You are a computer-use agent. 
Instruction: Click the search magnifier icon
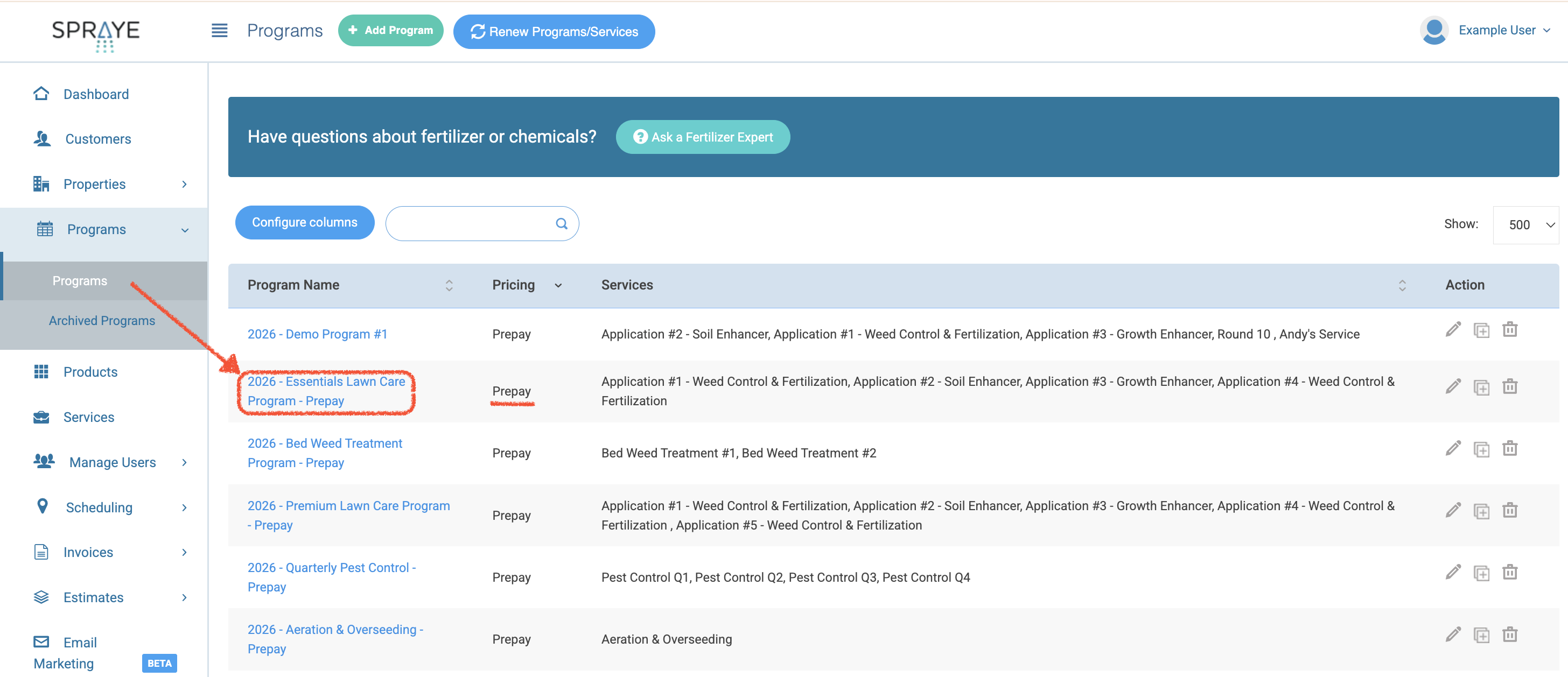(561, 224)
